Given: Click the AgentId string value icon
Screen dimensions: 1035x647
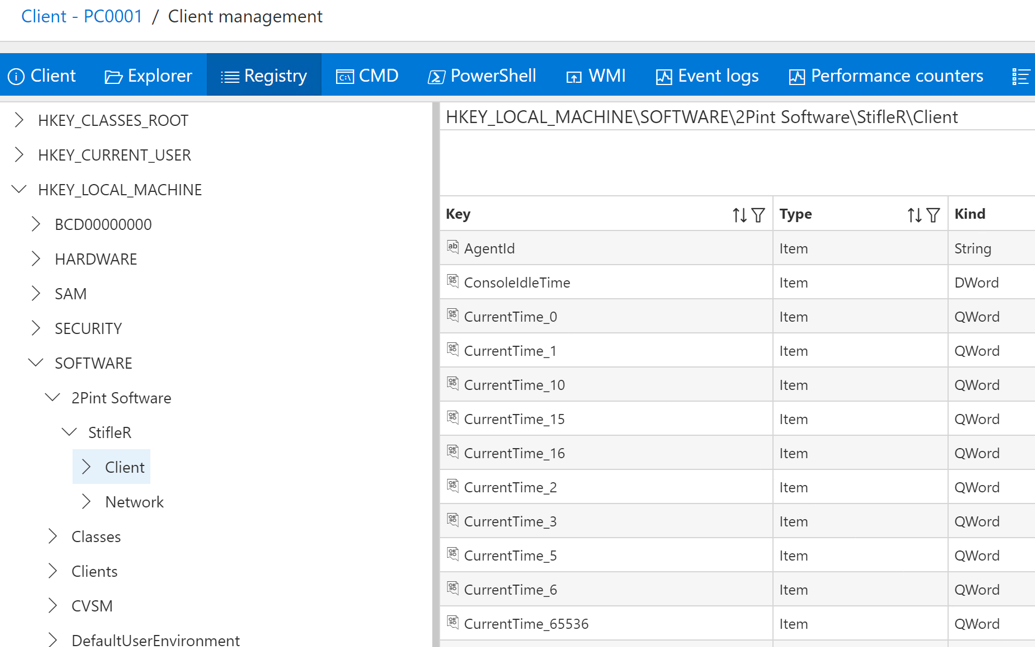Looking at the screenshot, I should 452,247.
